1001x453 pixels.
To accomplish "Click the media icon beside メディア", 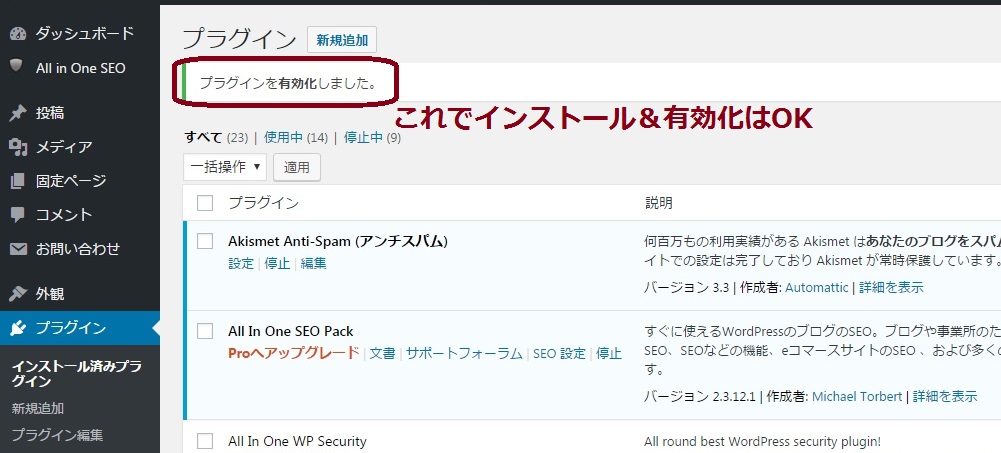I will point(18,147).
